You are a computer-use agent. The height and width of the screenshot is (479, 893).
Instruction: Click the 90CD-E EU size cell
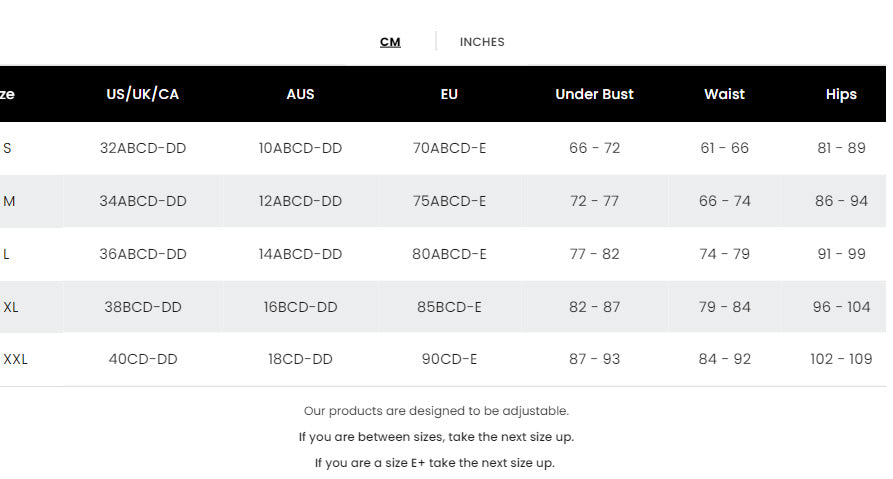[449, 359]
